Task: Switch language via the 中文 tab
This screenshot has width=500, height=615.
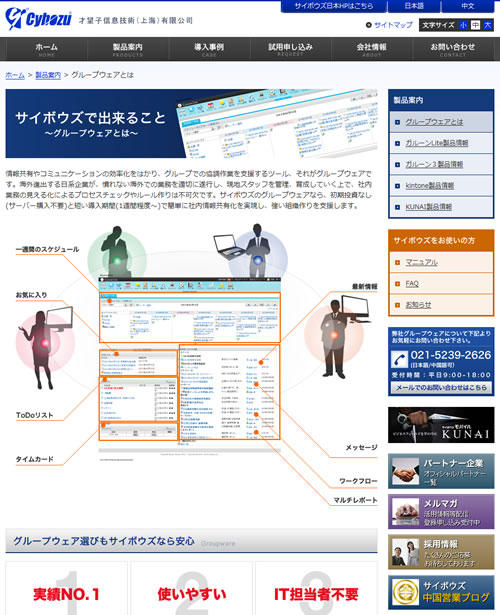Action: pyautogui.click(x=468, y=6)
